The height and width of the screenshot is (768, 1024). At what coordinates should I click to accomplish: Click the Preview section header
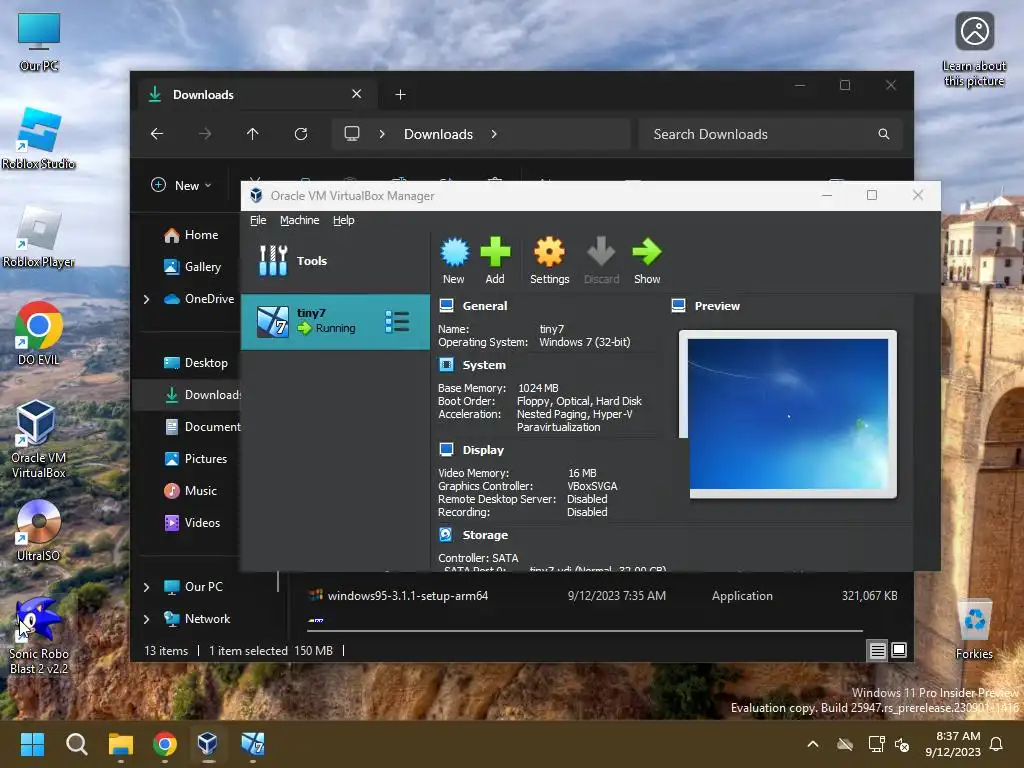click(x=717, y=306)
